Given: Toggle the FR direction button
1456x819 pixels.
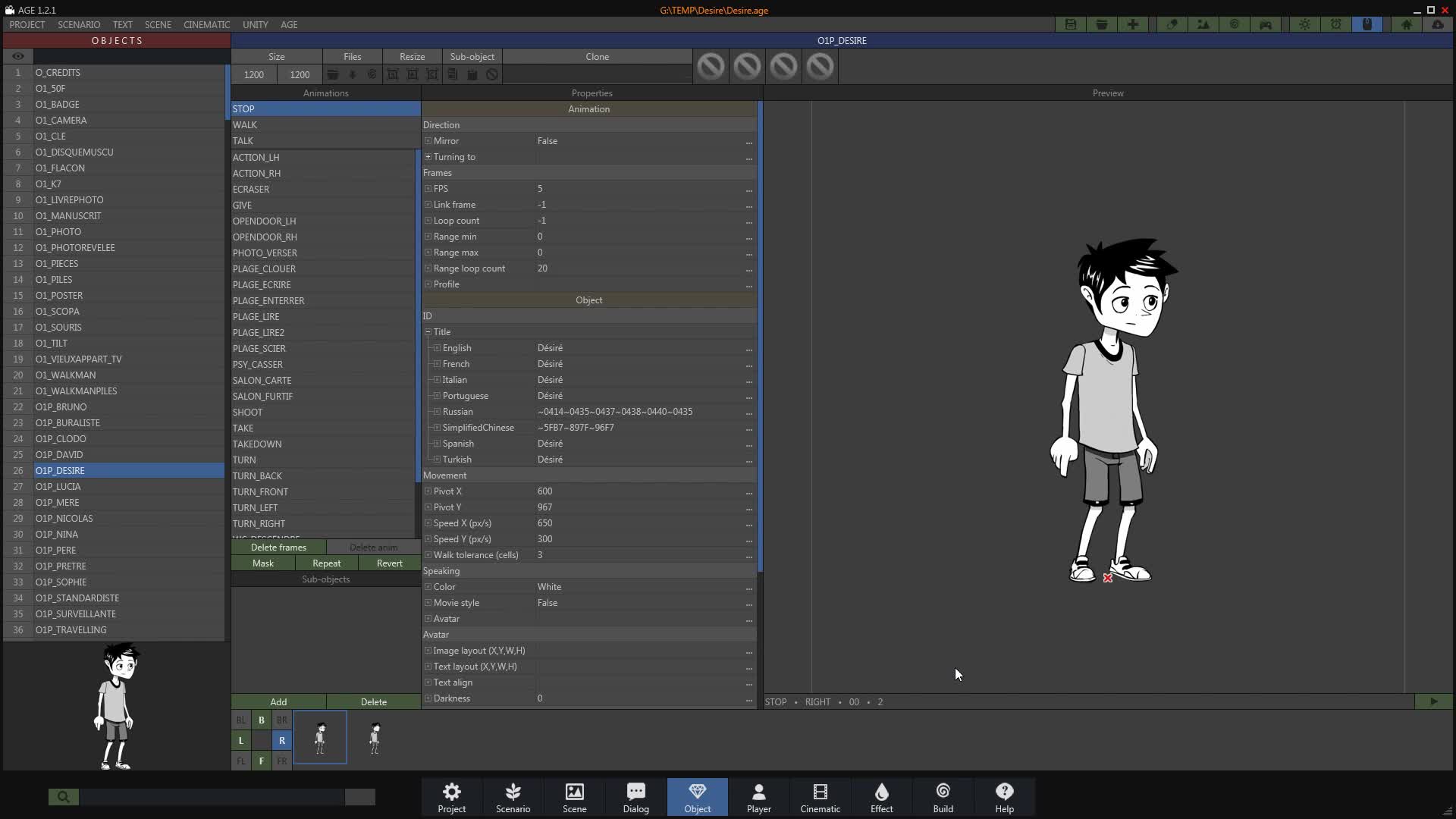Looking at the screenshot, I should point(282,761).
